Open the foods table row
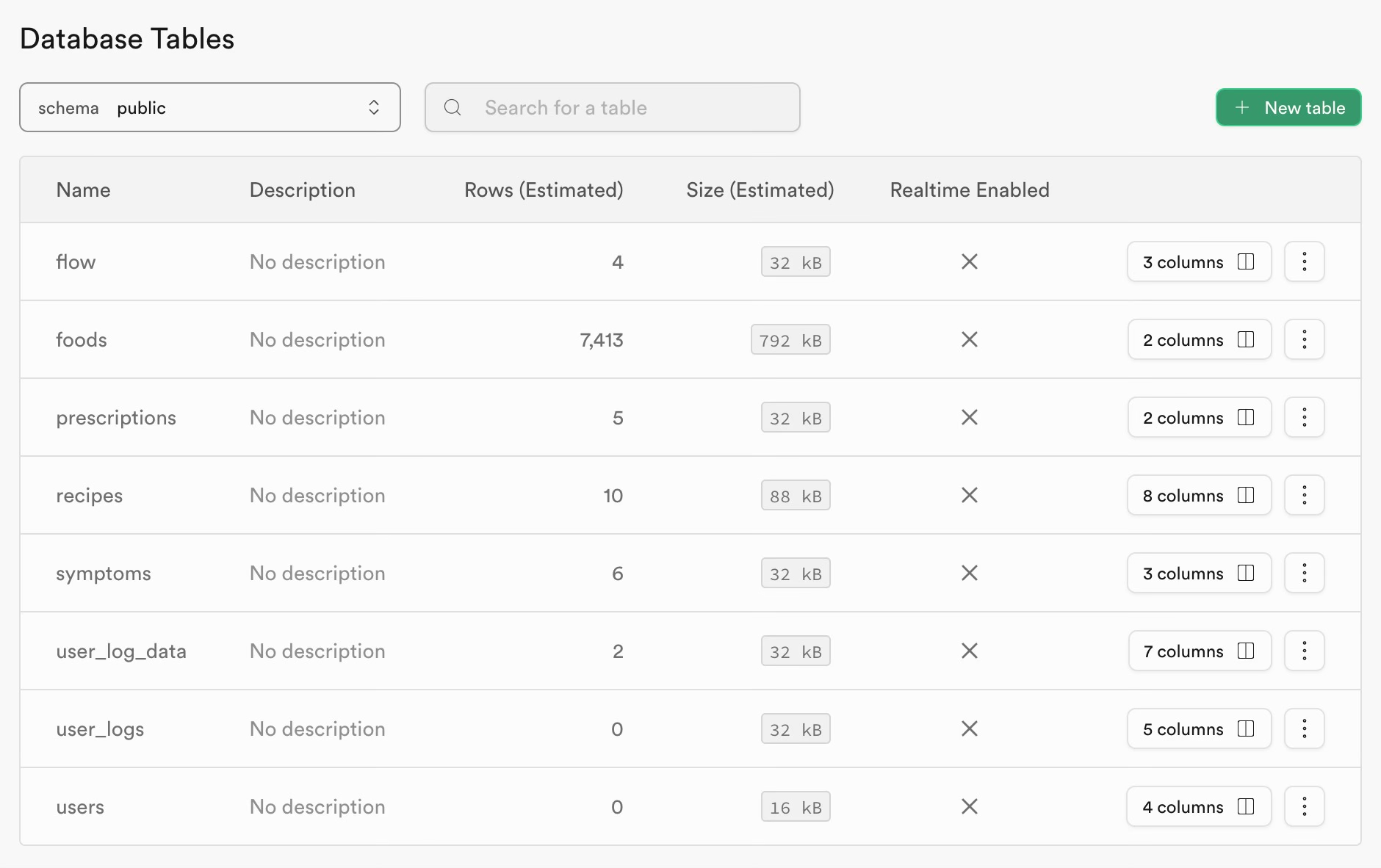This screenshot has width=1381, height=868. (690, 339)
